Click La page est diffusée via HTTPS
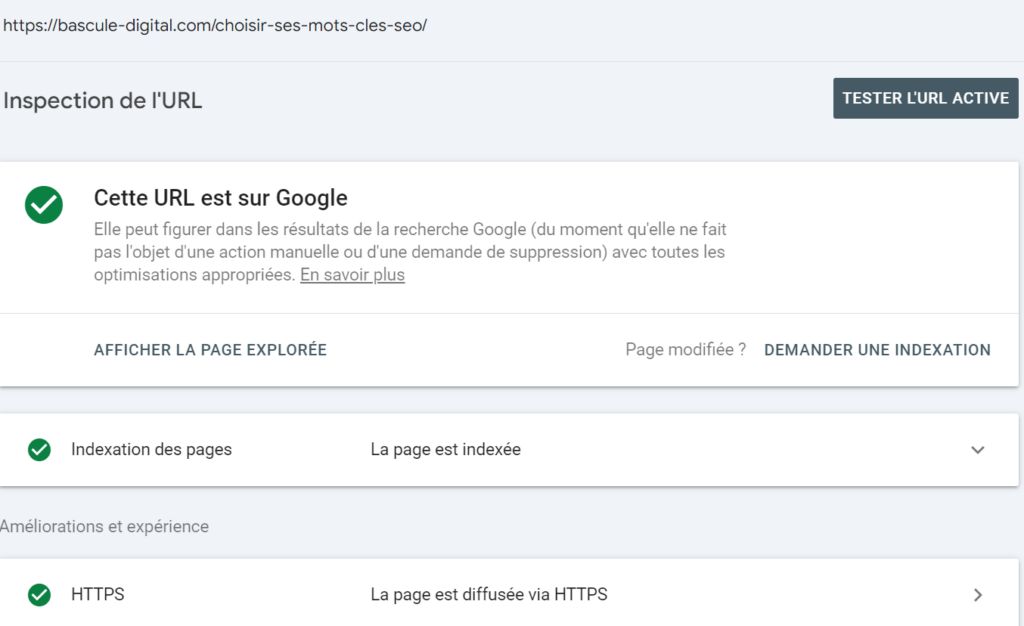Image resolution: width=1024 pixels, height=626 pixels. pyautogui.click(x=488, y=594)
